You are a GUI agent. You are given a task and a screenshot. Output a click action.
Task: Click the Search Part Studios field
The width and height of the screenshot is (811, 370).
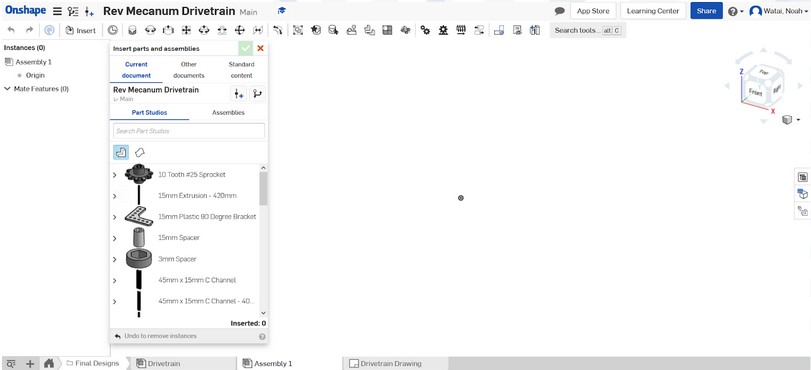point(189,131)
